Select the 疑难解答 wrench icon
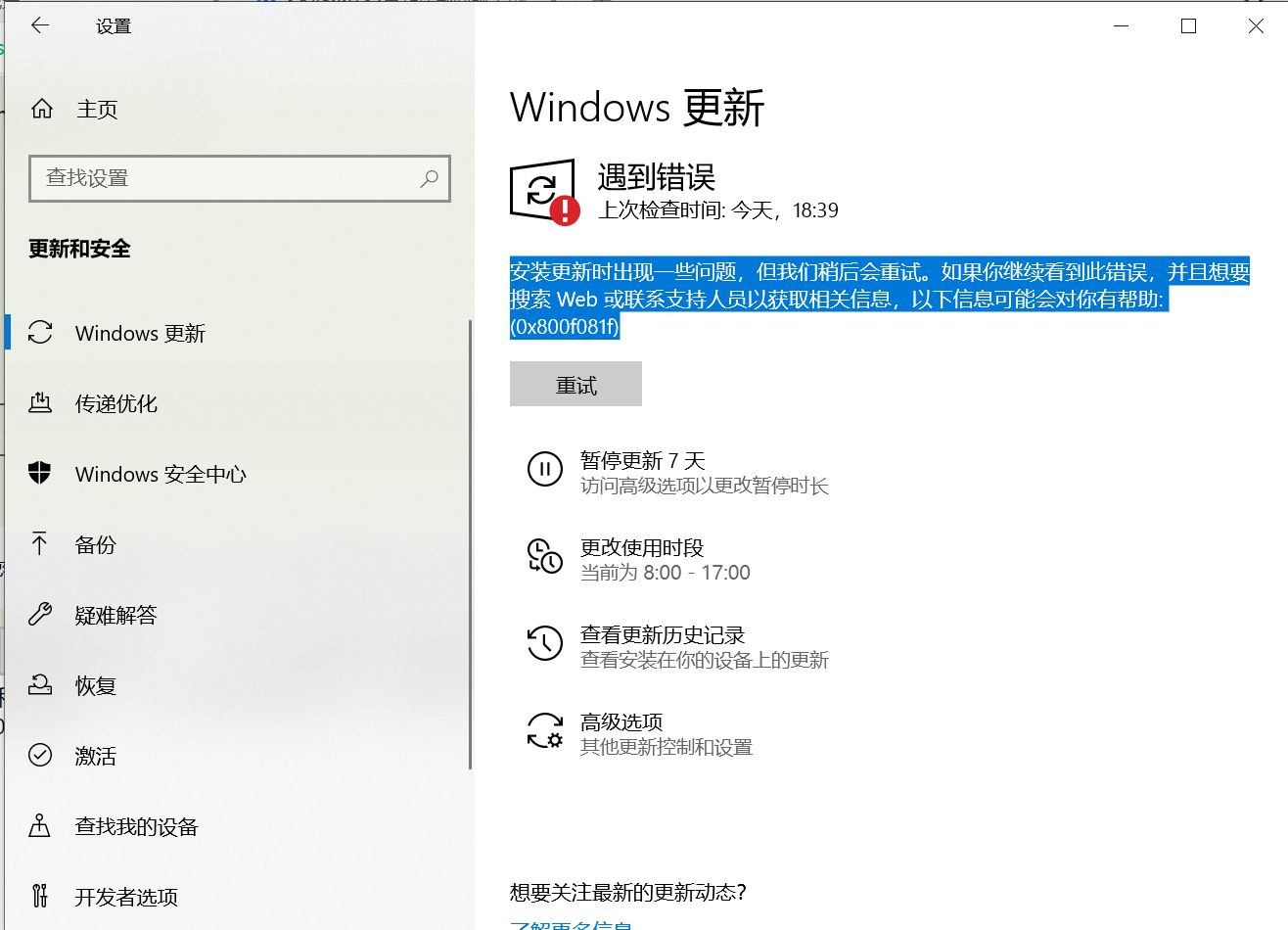 pos(40,615)
